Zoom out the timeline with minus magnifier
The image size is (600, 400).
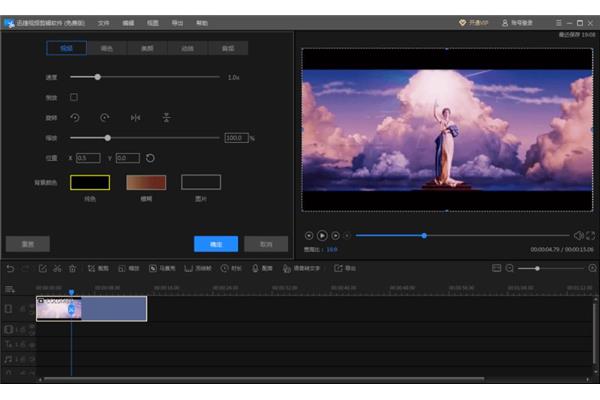click(510, 268)
